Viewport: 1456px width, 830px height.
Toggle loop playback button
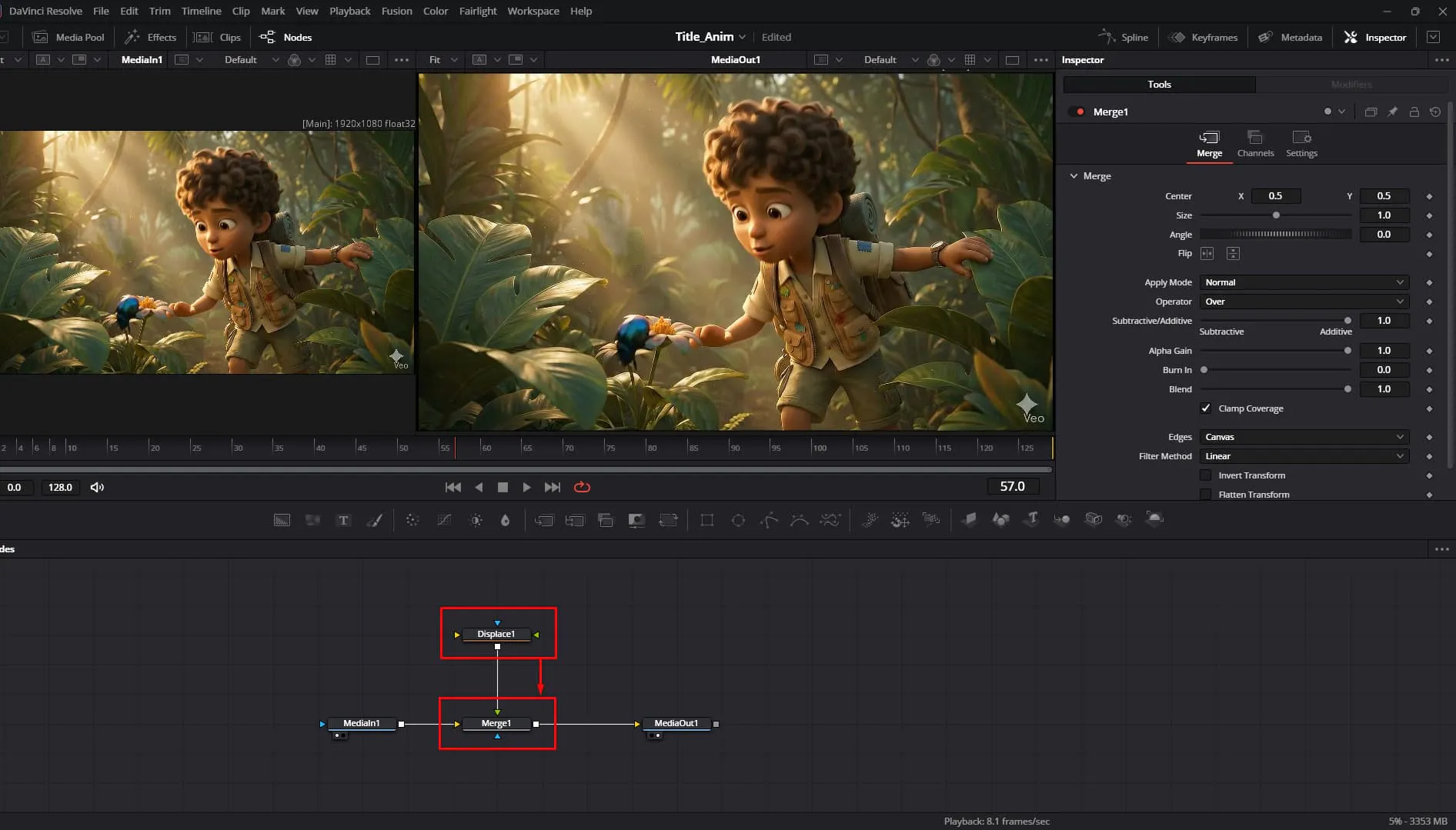(582, 487)
